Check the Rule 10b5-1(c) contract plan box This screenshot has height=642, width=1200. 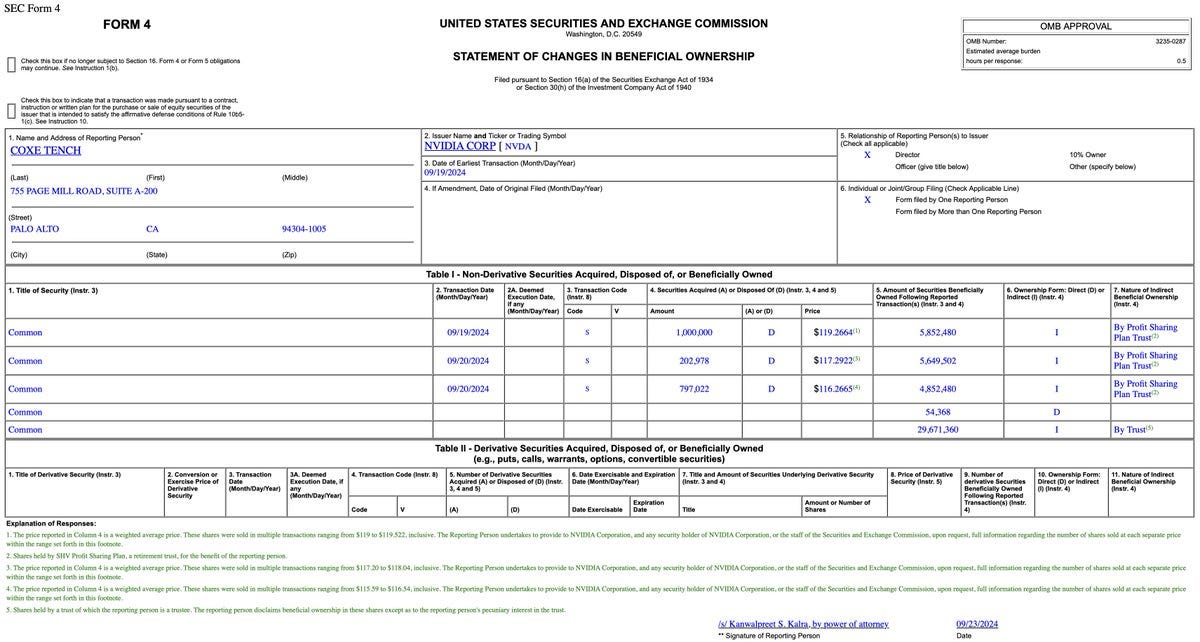point(11,110)
